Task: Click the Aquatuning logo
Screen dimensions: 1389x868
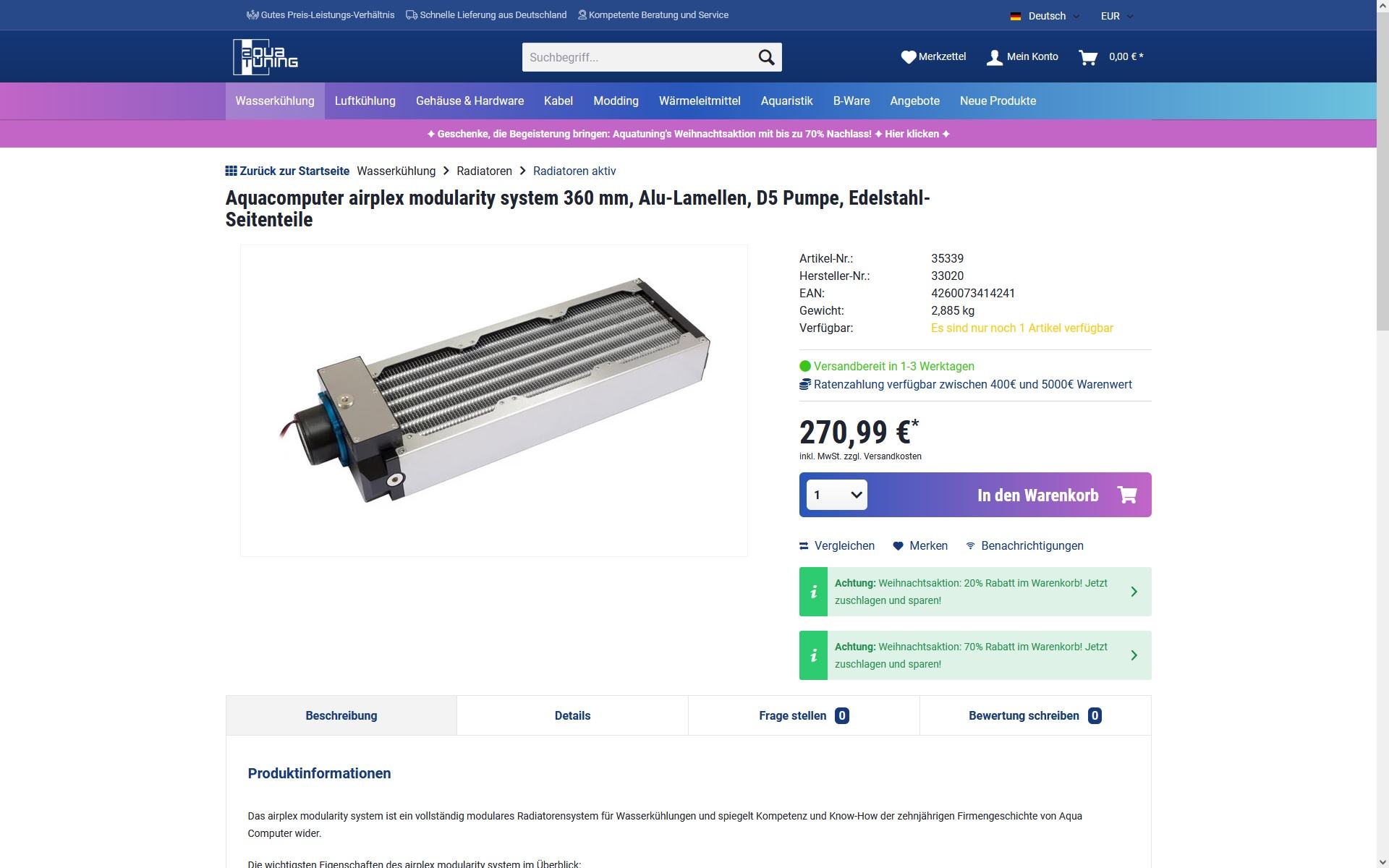Action: click(x=266, y=57)
